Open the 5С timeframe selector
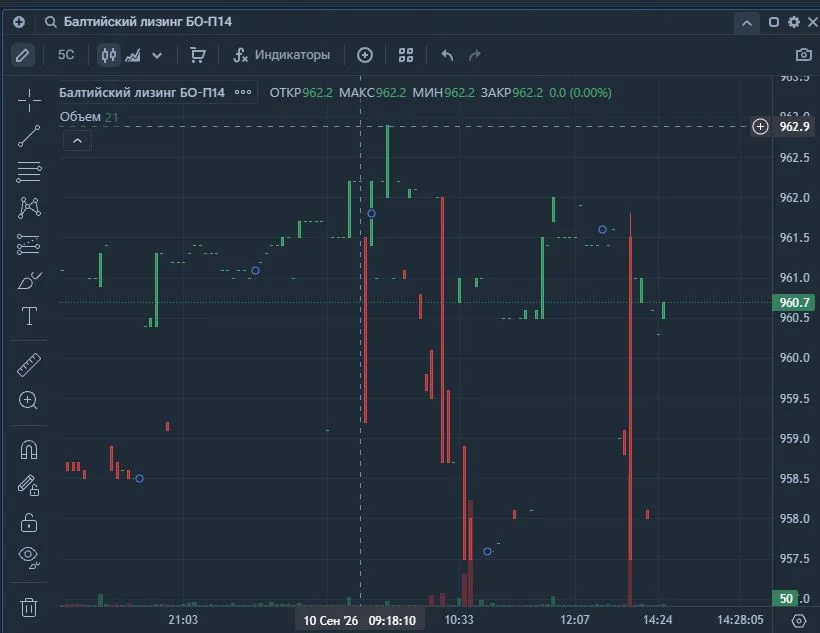 66,55
